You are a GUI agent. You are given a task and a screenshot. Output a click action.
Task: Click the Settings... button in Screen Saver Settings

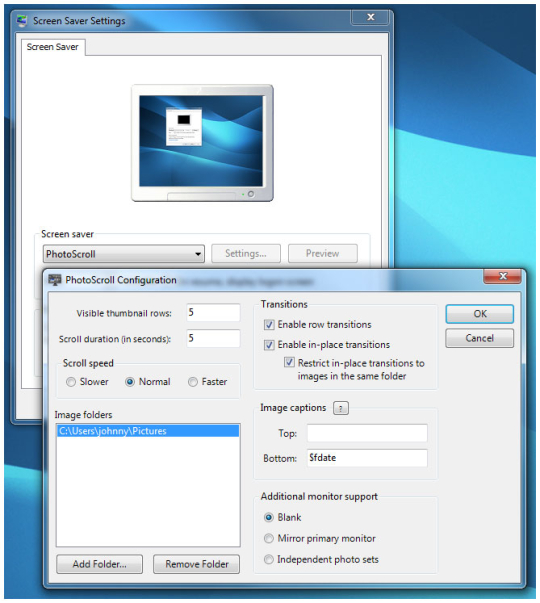tap(246, 253)
